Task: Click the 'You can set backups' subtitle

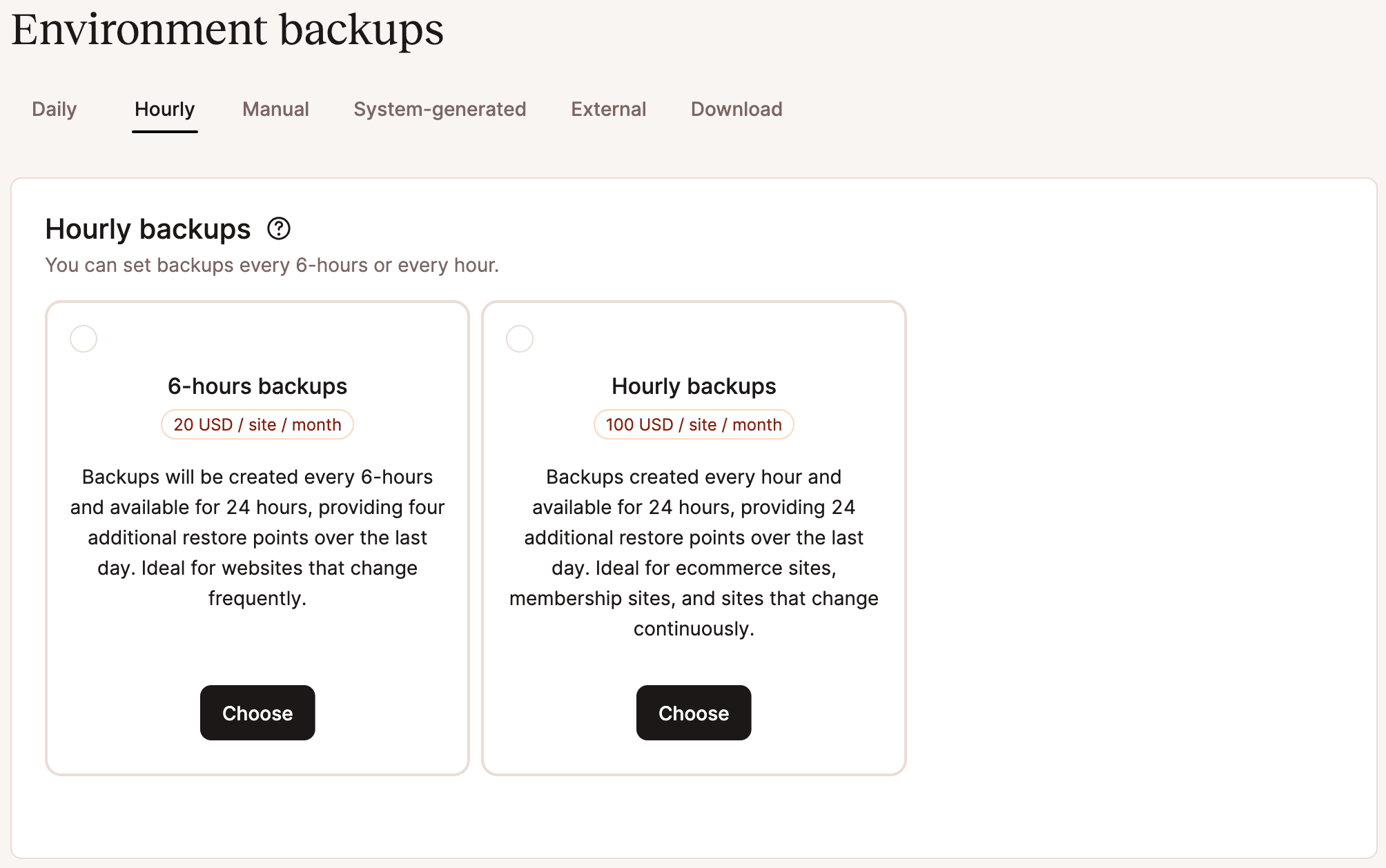Action: (272, 265)
